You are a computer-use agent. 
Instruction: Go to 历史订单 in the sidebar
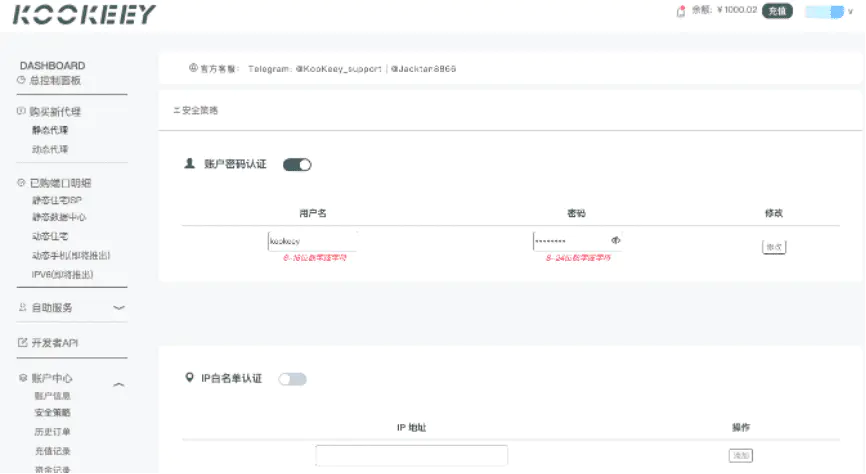click(x=52, y=432)
